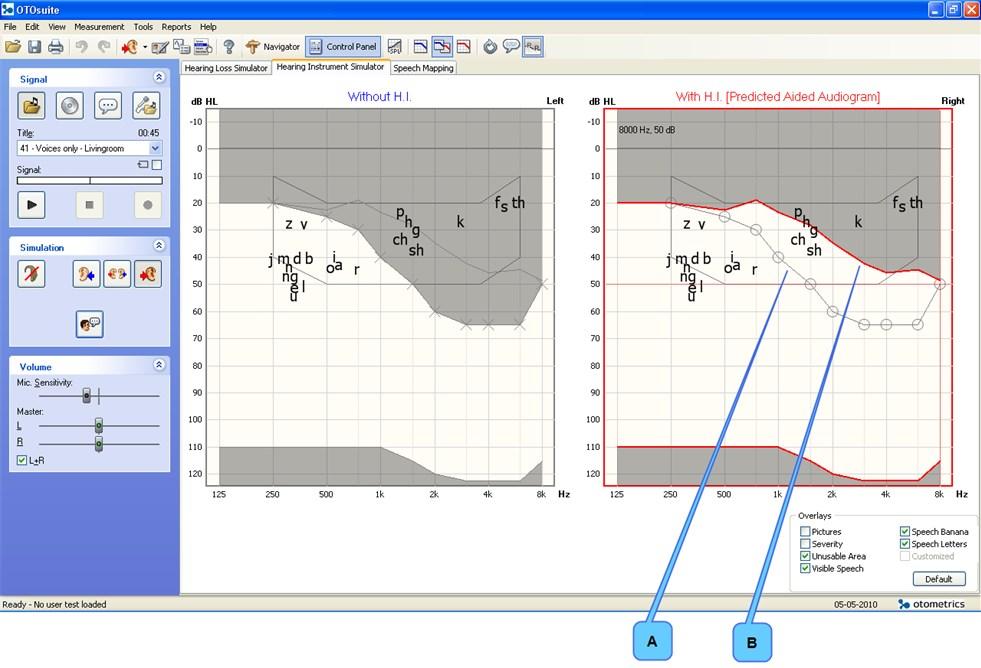Adjust the Master R volume slider
The height and width of the screenshot is (668, 981).
pyautogui.click(x=99, y=443)
